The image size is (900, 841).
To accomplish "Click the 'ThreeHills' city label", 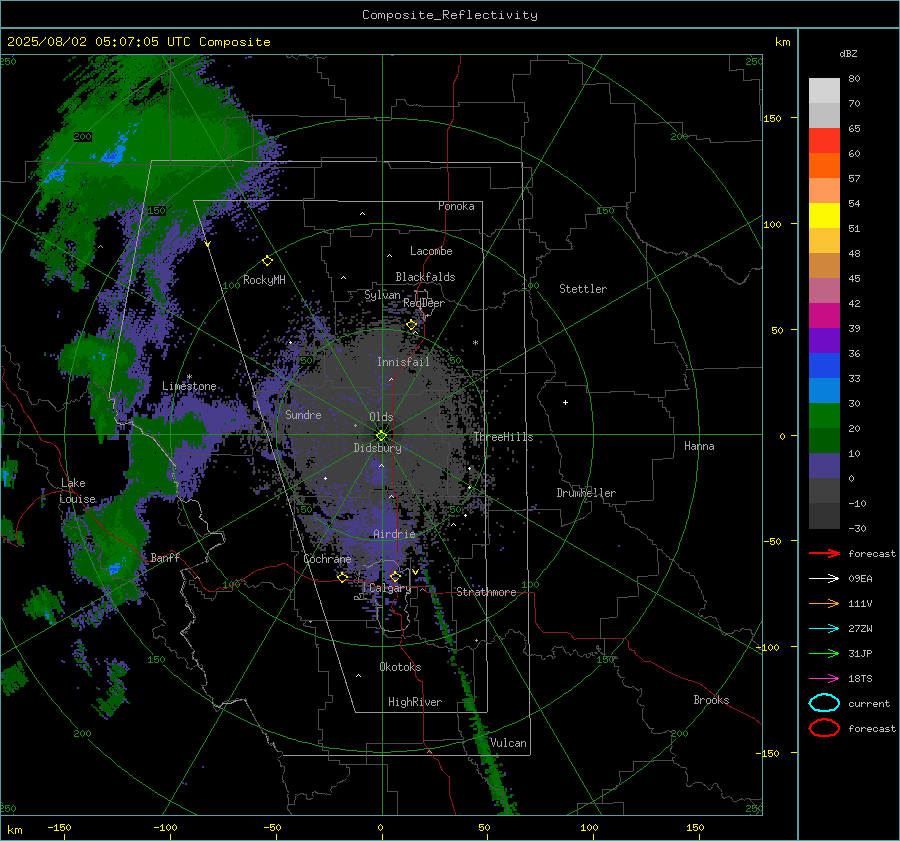I will 503,437.
